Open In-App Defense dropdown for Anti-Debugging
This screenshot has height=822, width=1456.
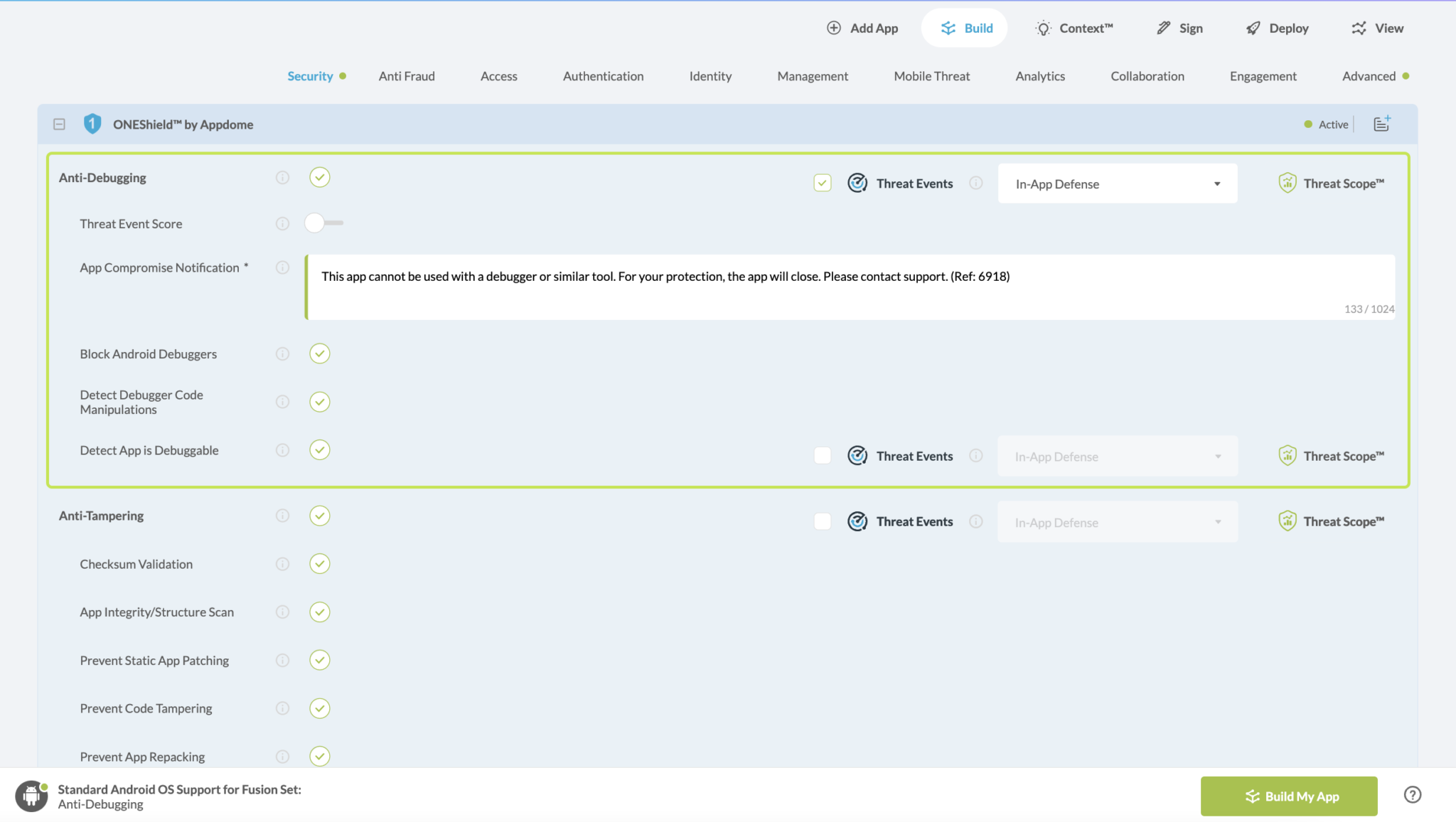[1117, 184]
